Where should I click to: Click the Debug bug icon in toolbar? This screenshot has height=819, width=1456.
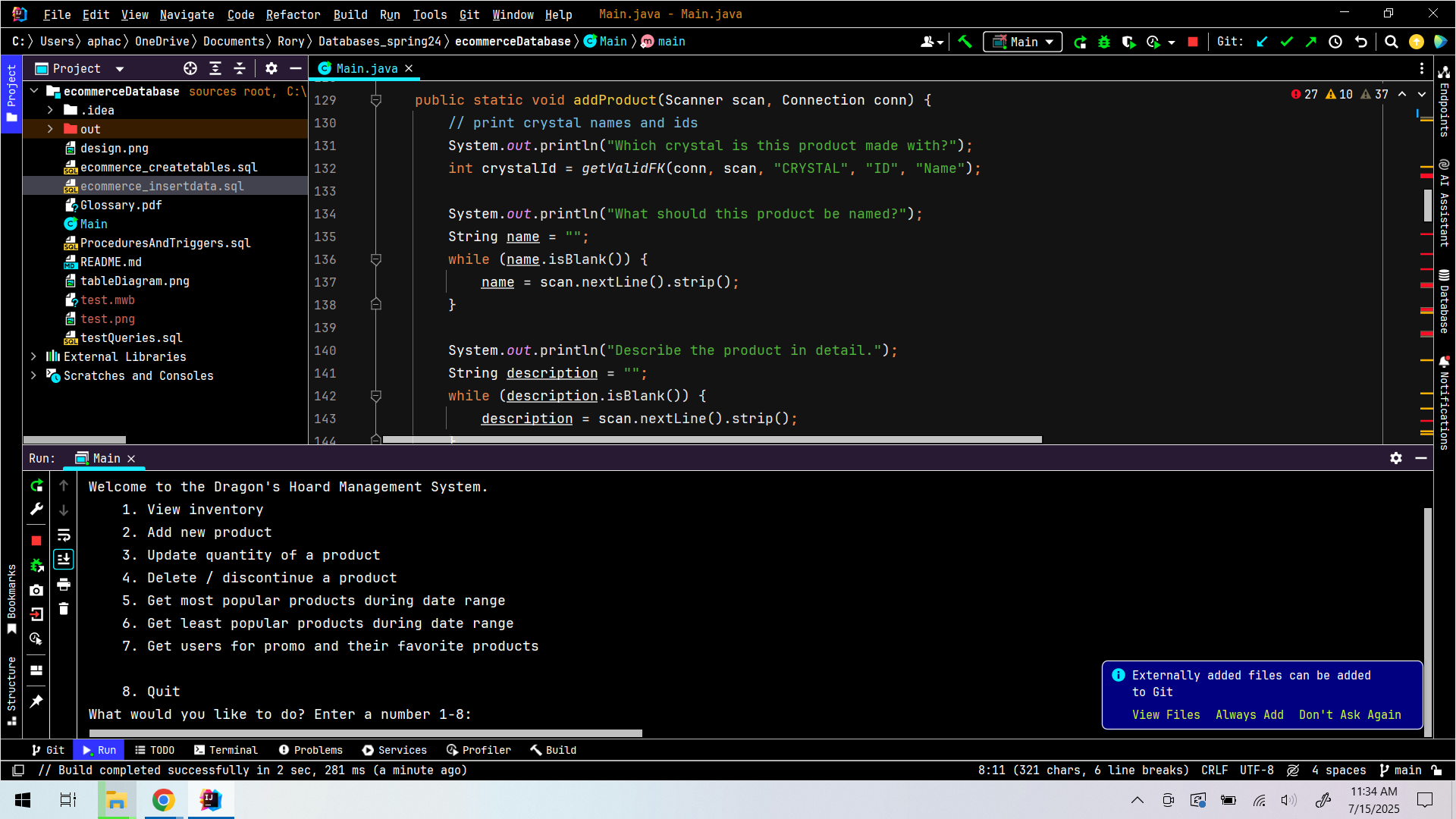tap(1104, 42)
